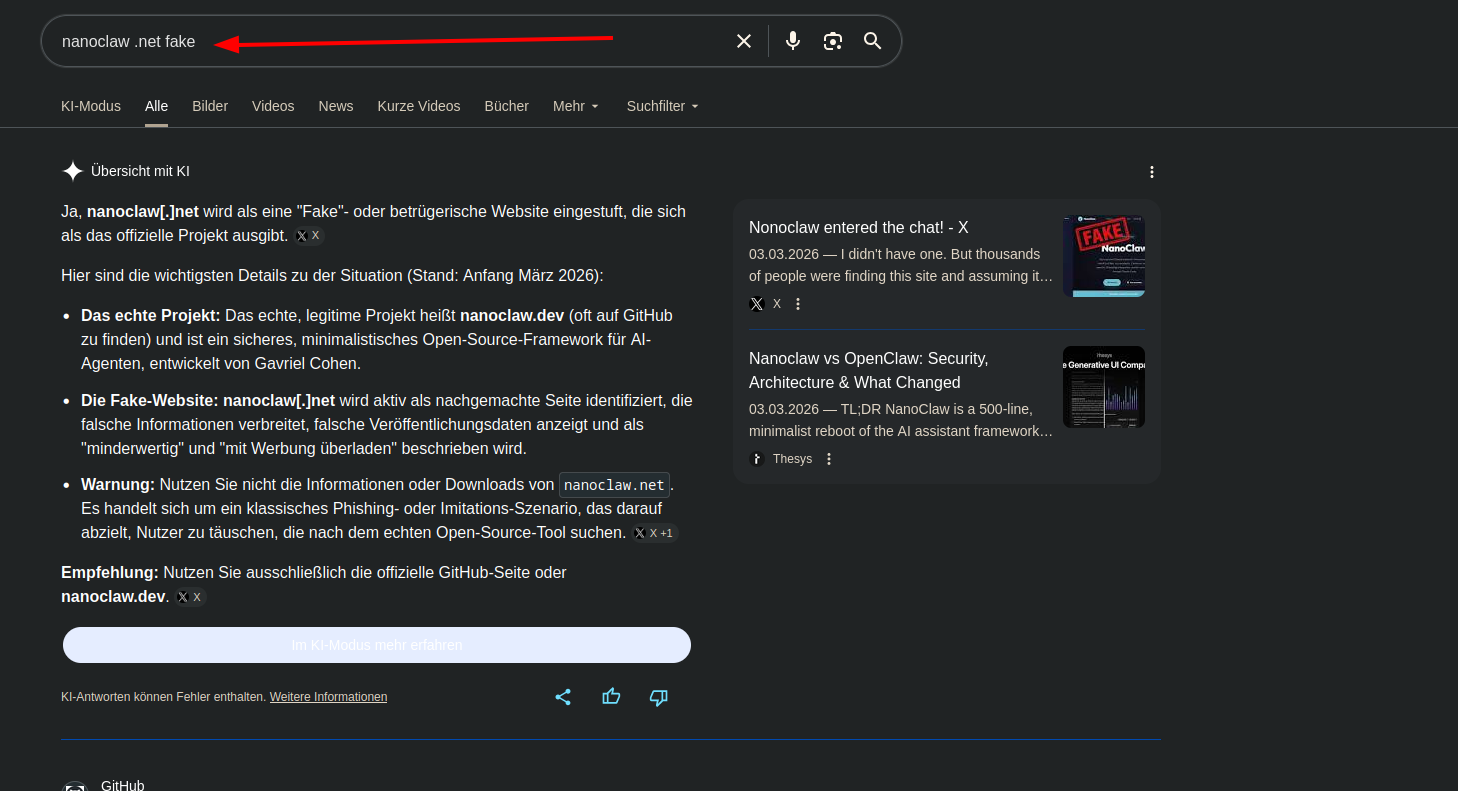Click "KI-Antworten können Fehler enthalten." text

[x=164, y=697]
